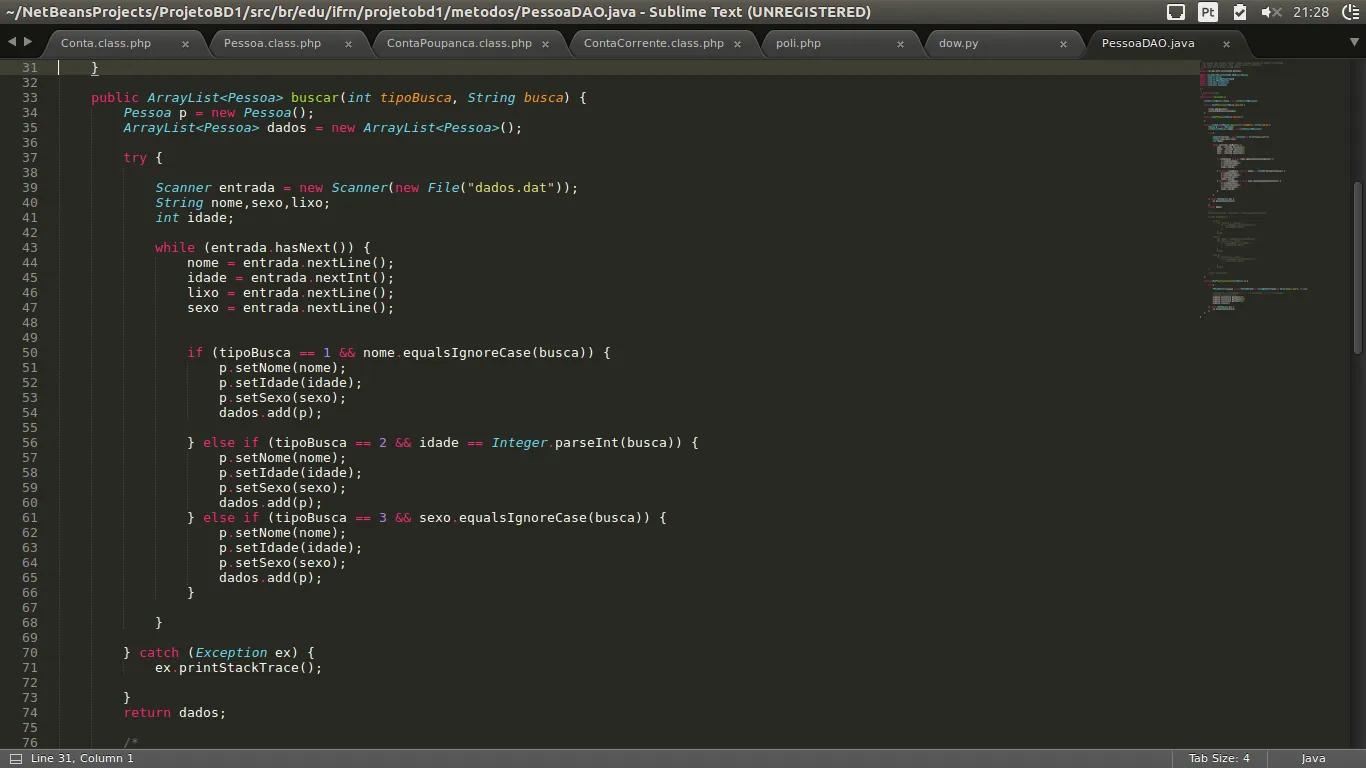Close the dow.py tab

(1063, 44)
